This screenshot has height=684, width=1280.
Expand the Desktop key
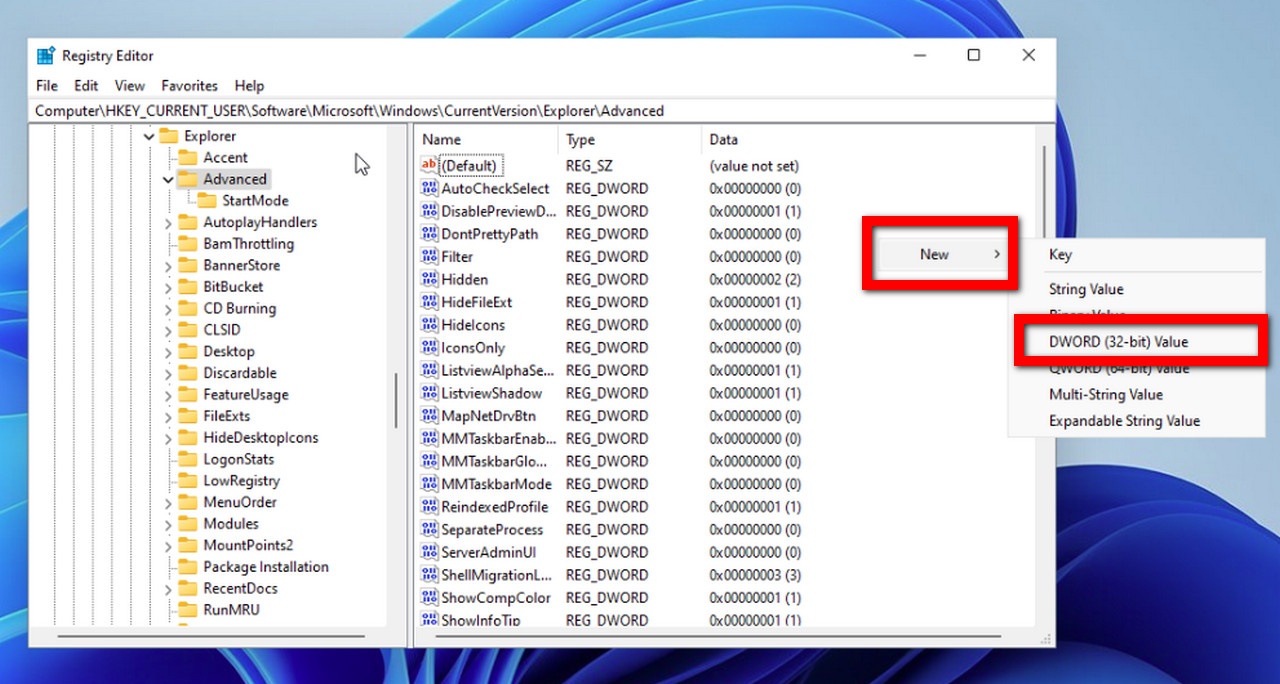(x=168, y=352)
